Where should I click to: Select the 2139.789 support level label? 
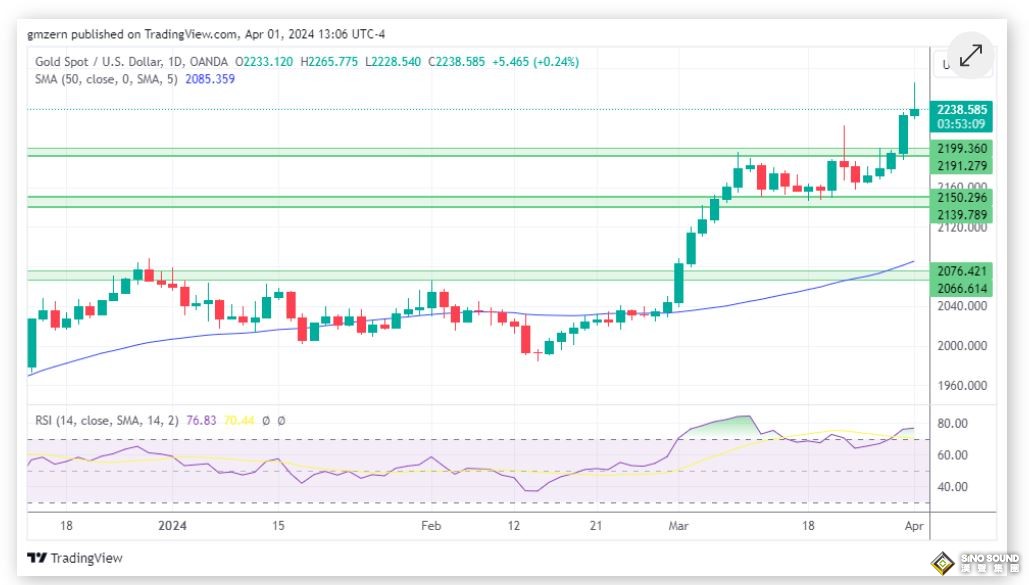(x=962, y=215)
